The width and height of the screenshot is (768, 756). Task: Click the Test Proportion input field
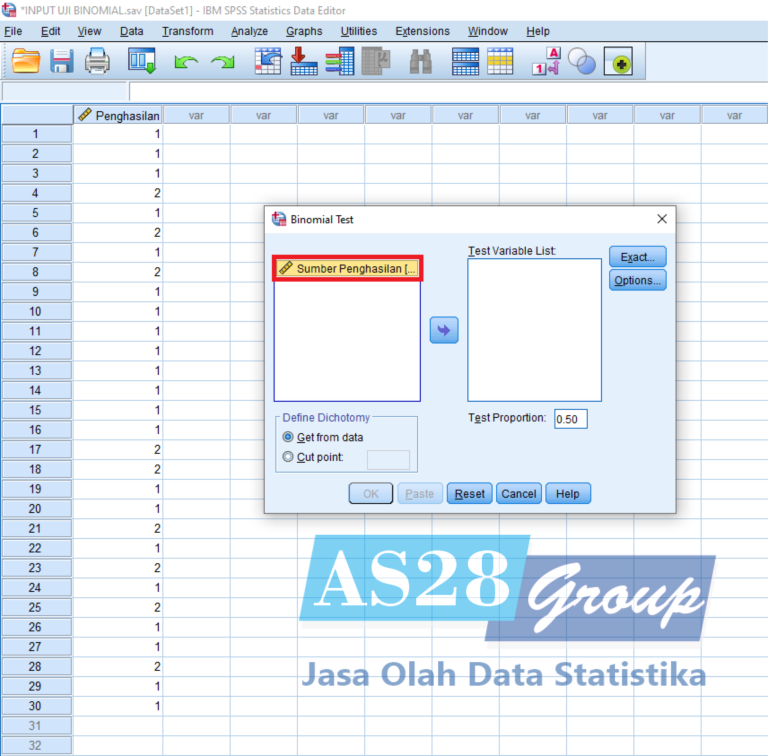coord(570,419)
